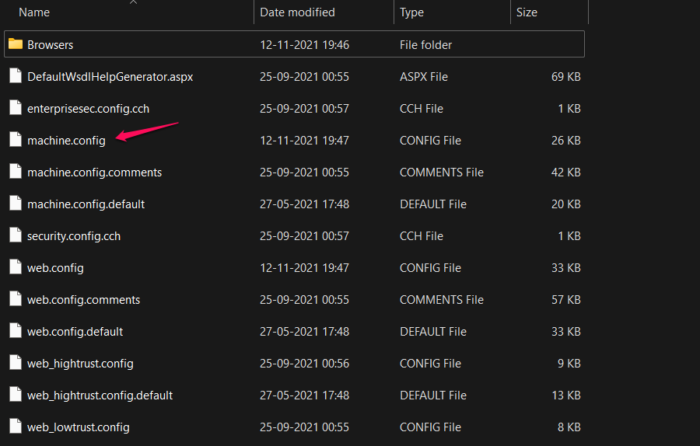Click the web.config.comments file icon
The width and height of the screenshot is (700, 446).
[x=14, y=300]
